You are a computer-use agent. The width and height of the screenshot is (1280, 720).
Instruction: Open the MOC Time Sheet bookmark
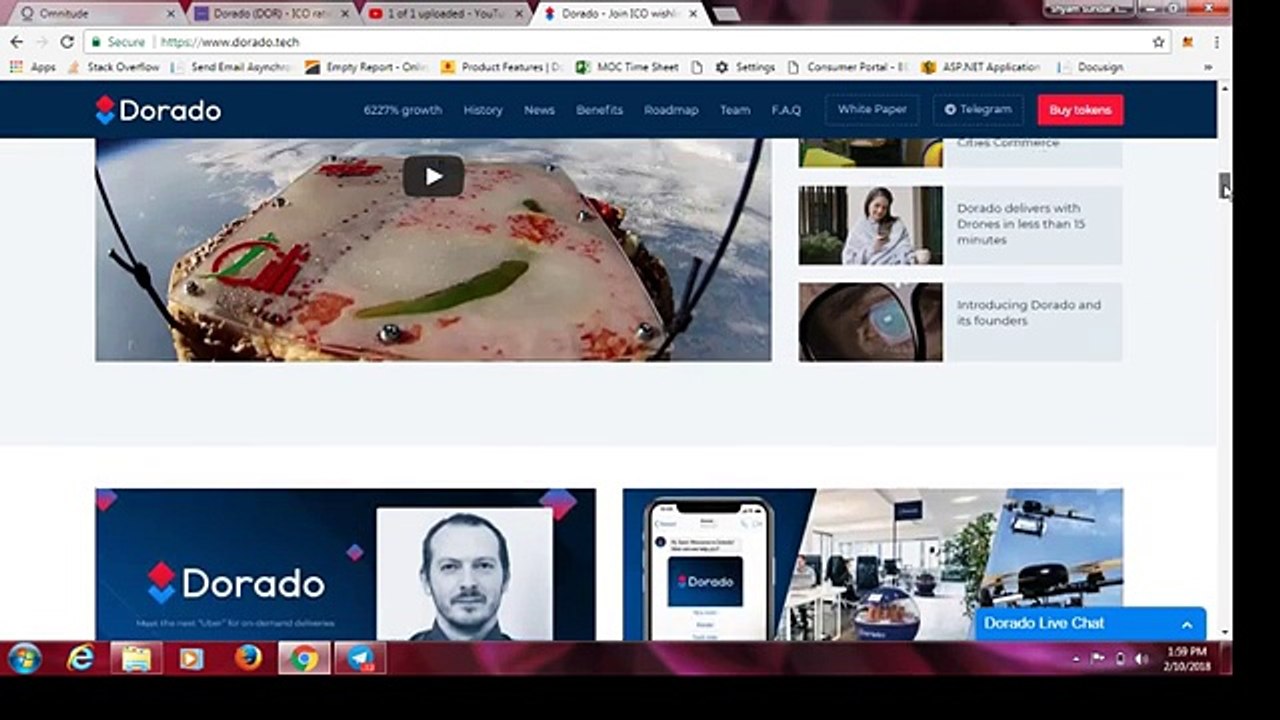tap(627, 67)
